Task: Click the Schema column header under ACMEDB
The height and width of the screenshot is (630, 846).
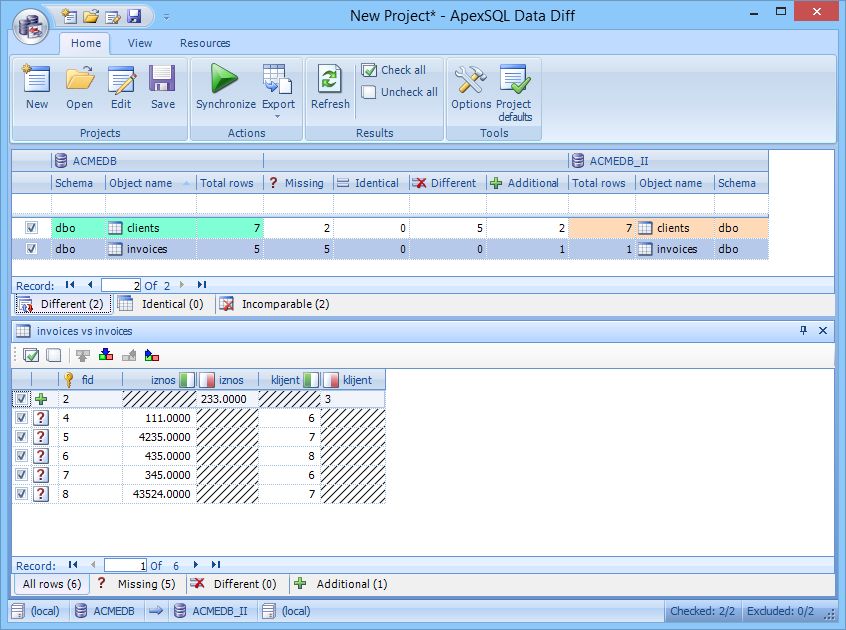Action: click(78, 183)
